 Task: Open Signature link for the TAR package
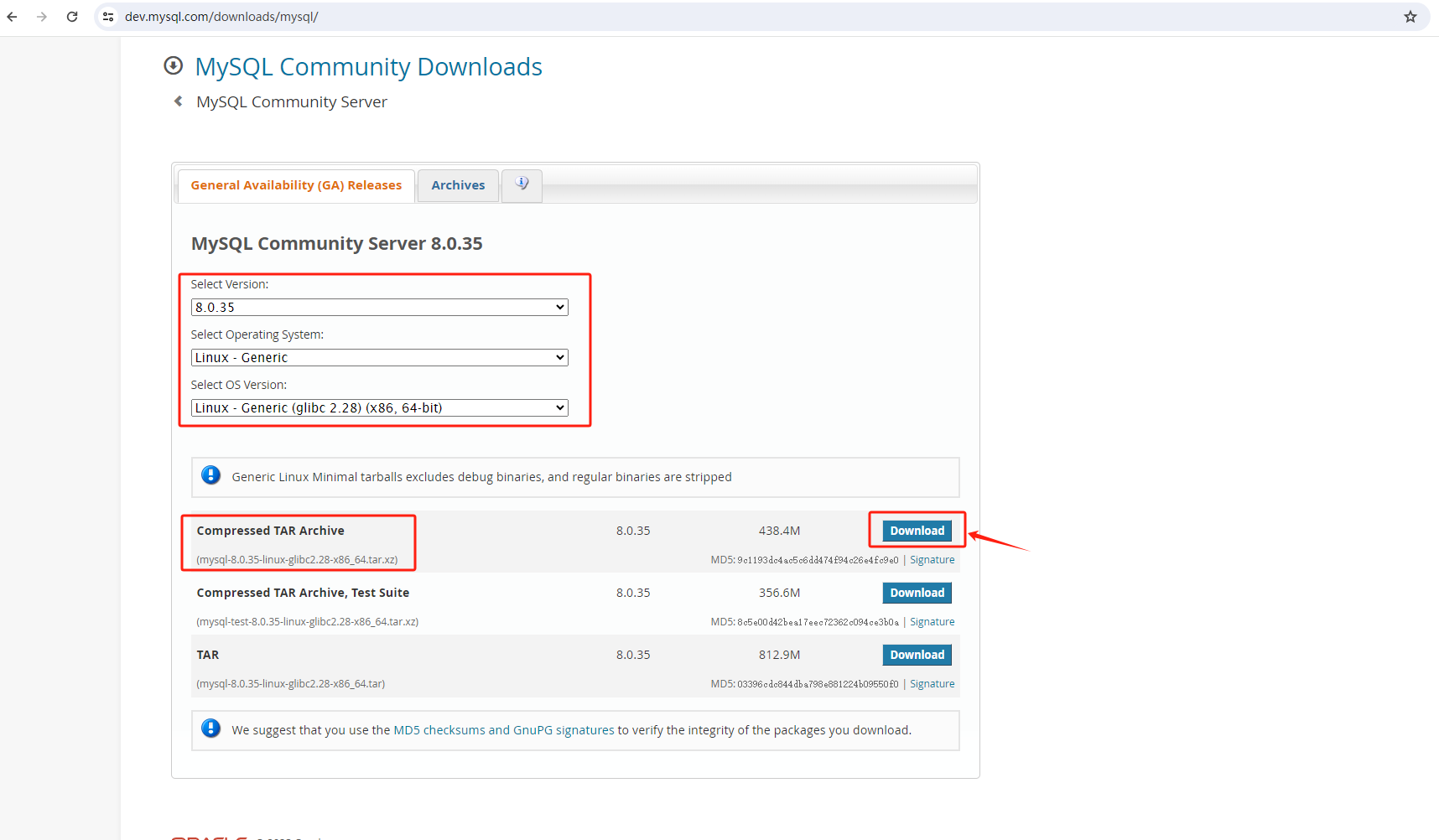tap(932, 684)
